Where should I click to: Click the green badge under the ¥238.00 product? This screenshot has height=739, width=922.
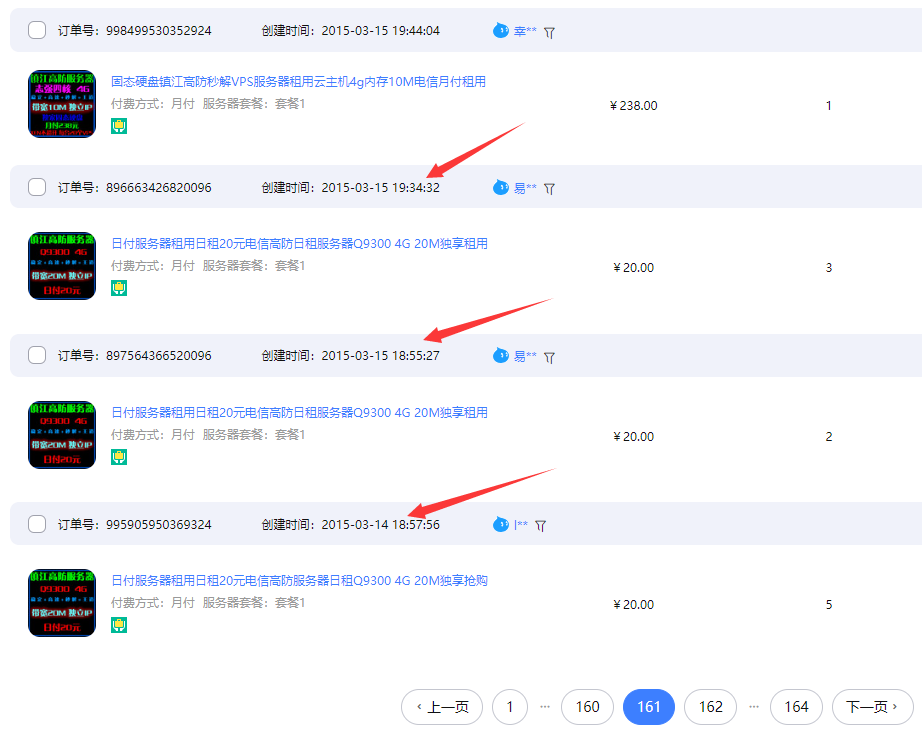(119, 126)
